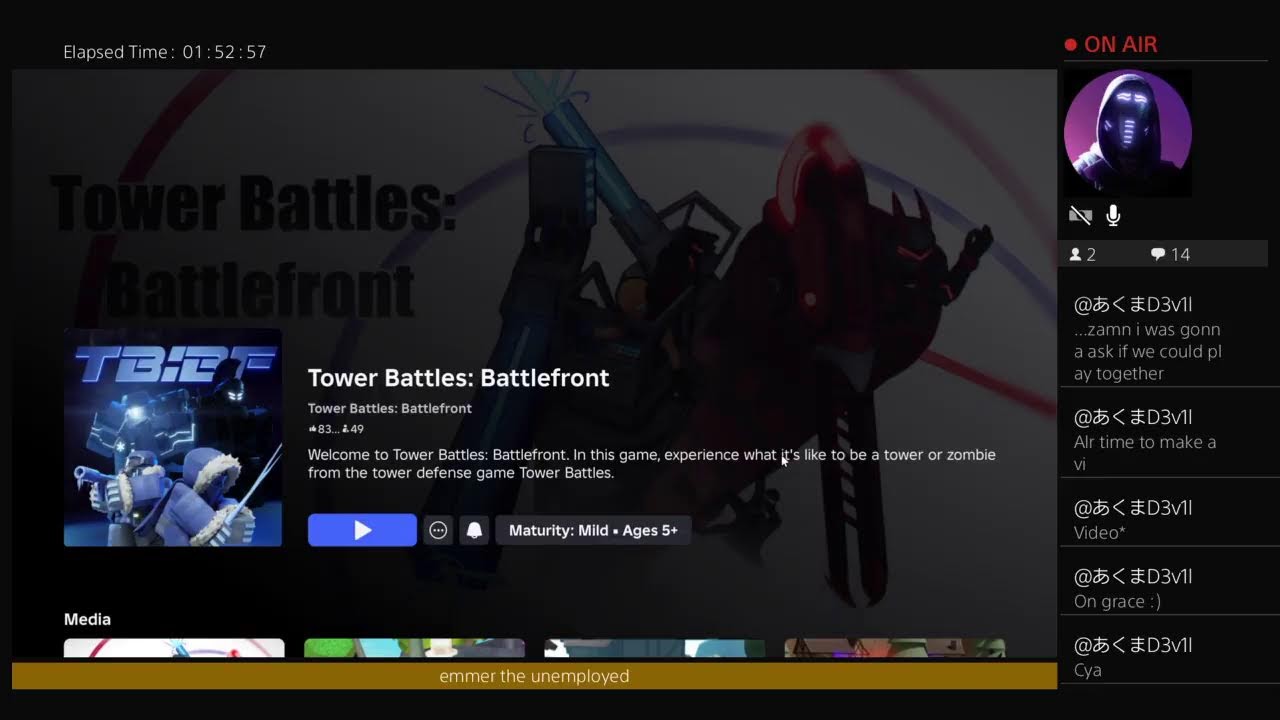Click the notification bell icon
Screen dimensions: 1280x720
point(475,530)
